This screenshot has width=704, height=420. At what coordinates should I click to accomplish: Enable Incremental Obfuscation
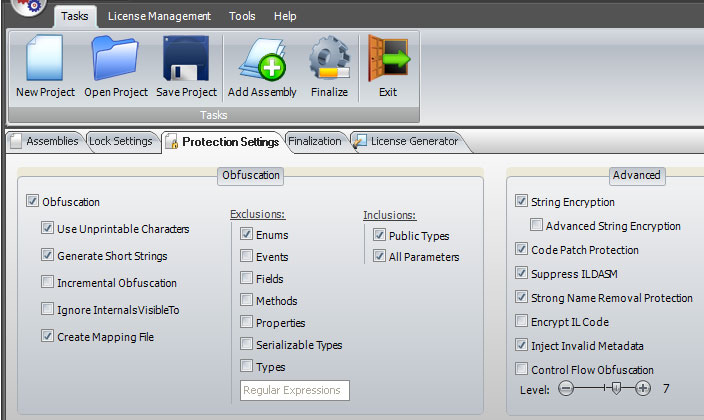click(47, 281)
